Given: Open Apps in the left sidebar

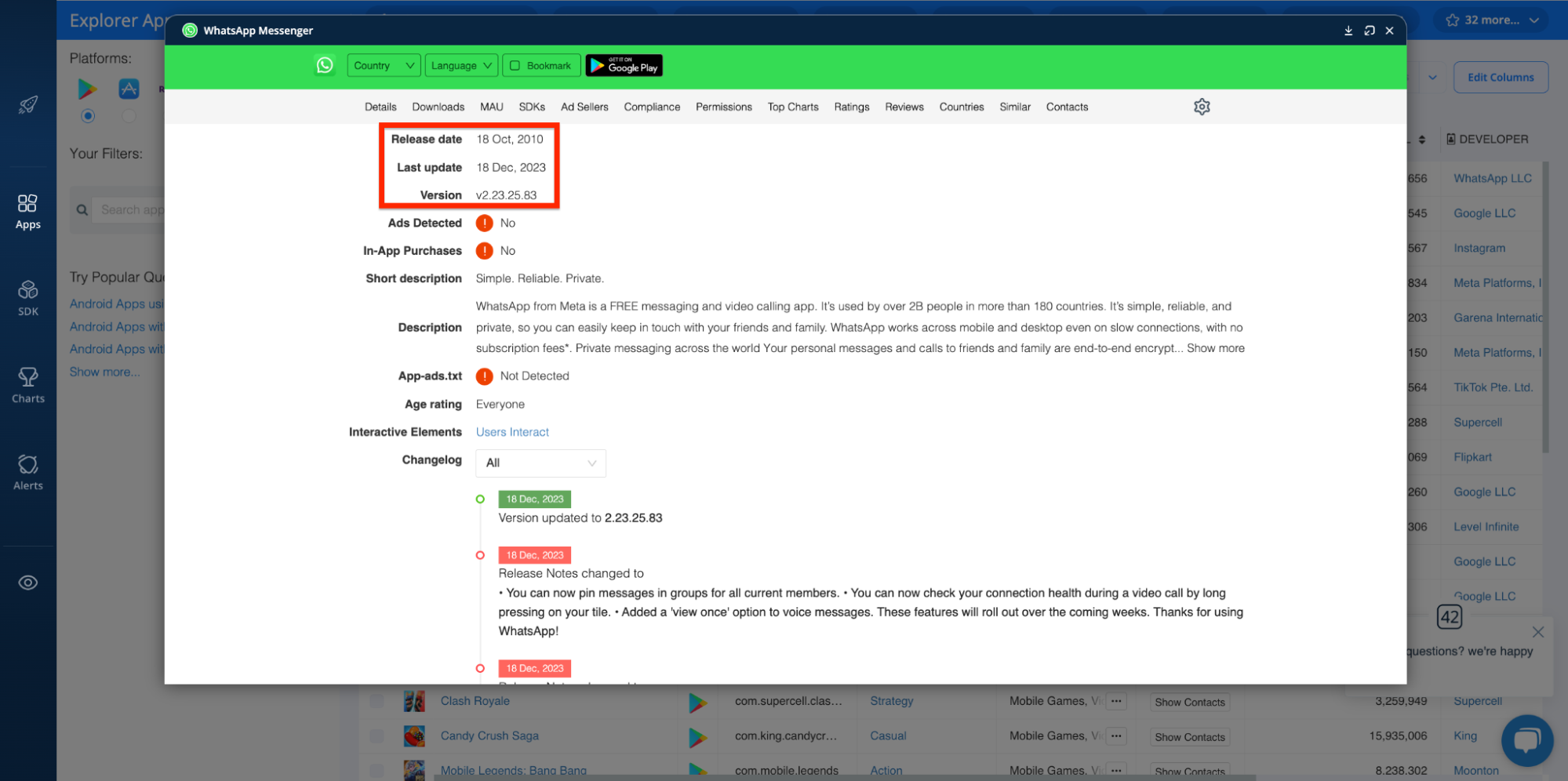Looking at the screenshot, I should pos(28,212).
